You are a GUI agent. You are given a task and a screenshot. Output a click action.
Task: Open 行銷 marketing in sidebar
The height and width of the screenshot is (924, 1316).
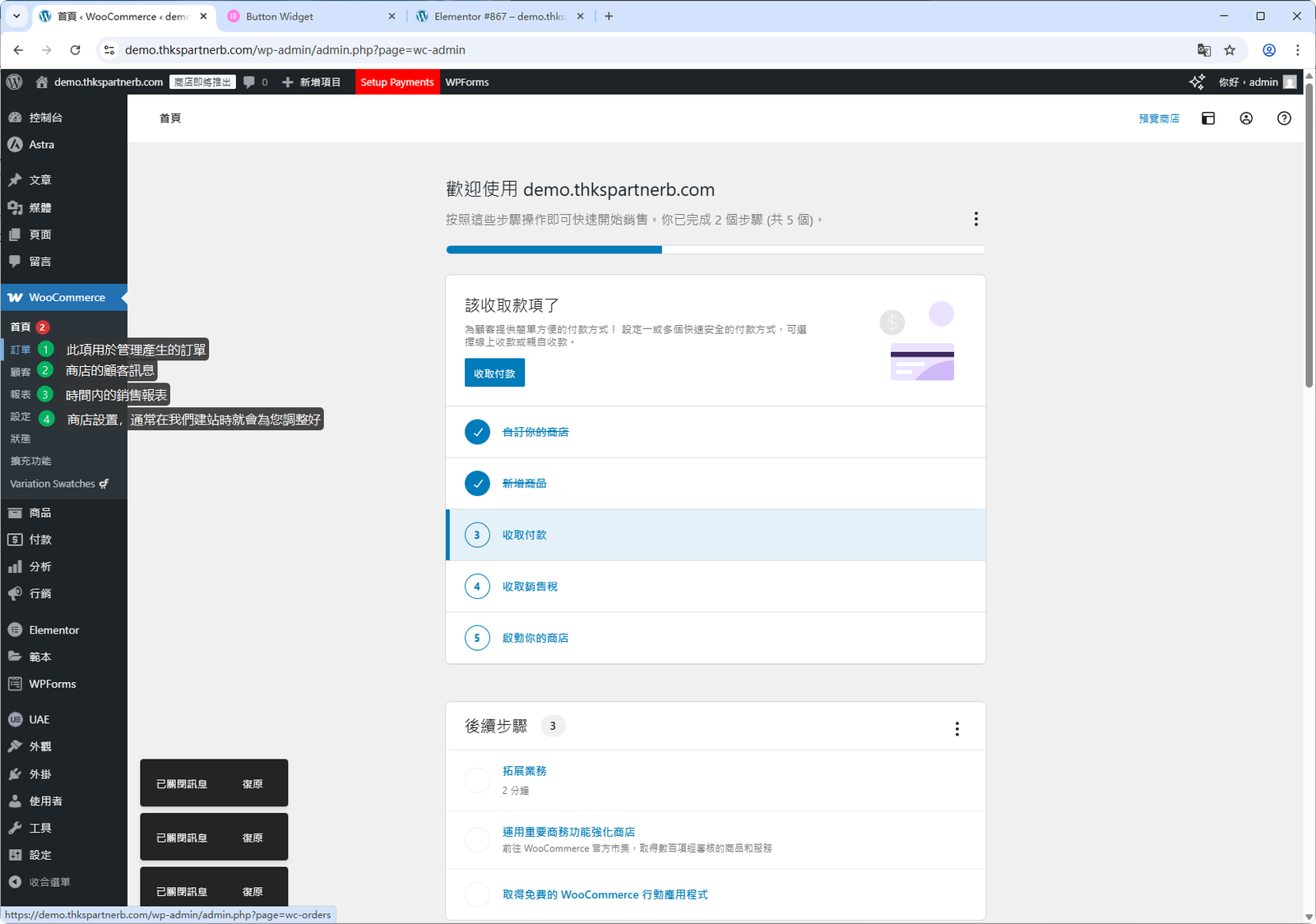click(x=63, y=594)
